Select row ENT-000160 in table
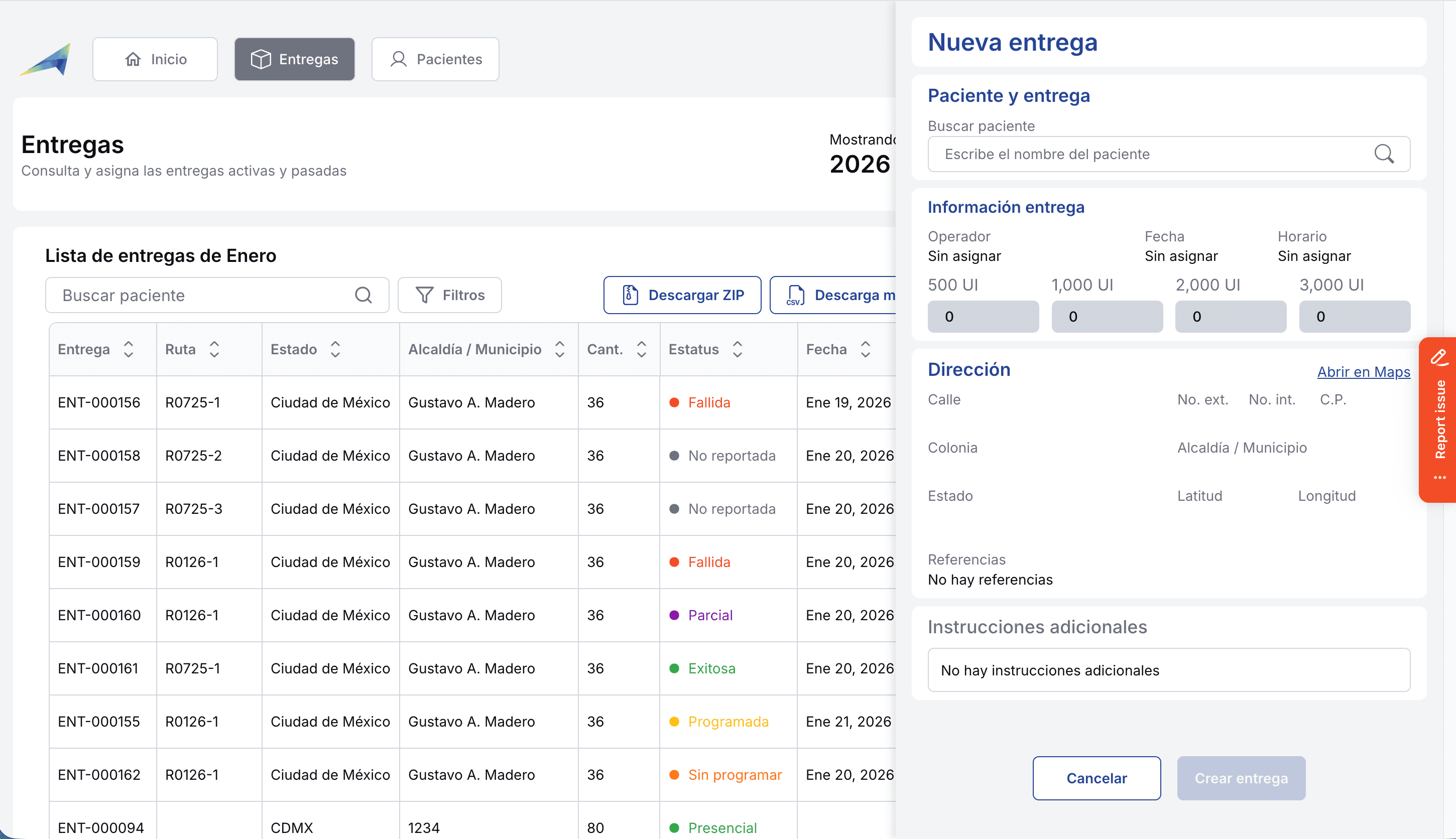This screenshot has height=839, width=1456. tap(99, 615)
